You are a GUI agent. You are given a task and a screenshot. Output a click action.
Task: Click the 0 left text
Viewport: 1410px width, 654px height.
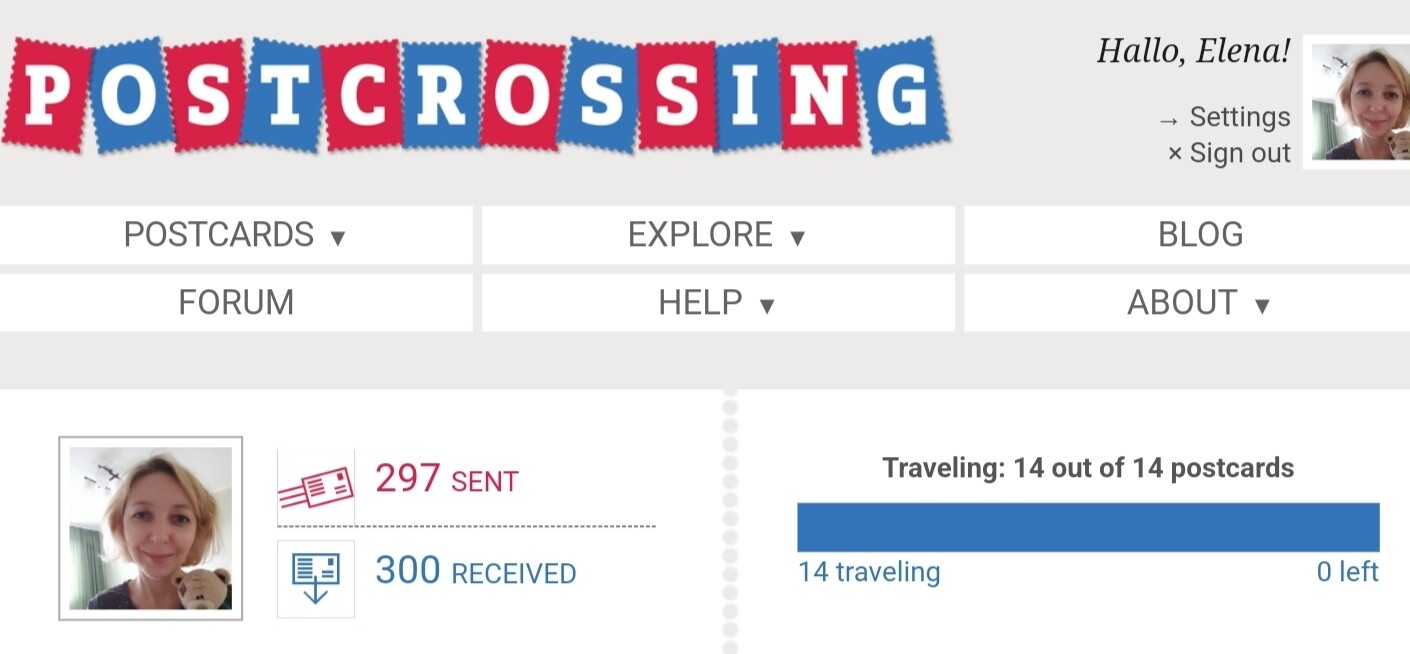click(x=1347, y=573)
